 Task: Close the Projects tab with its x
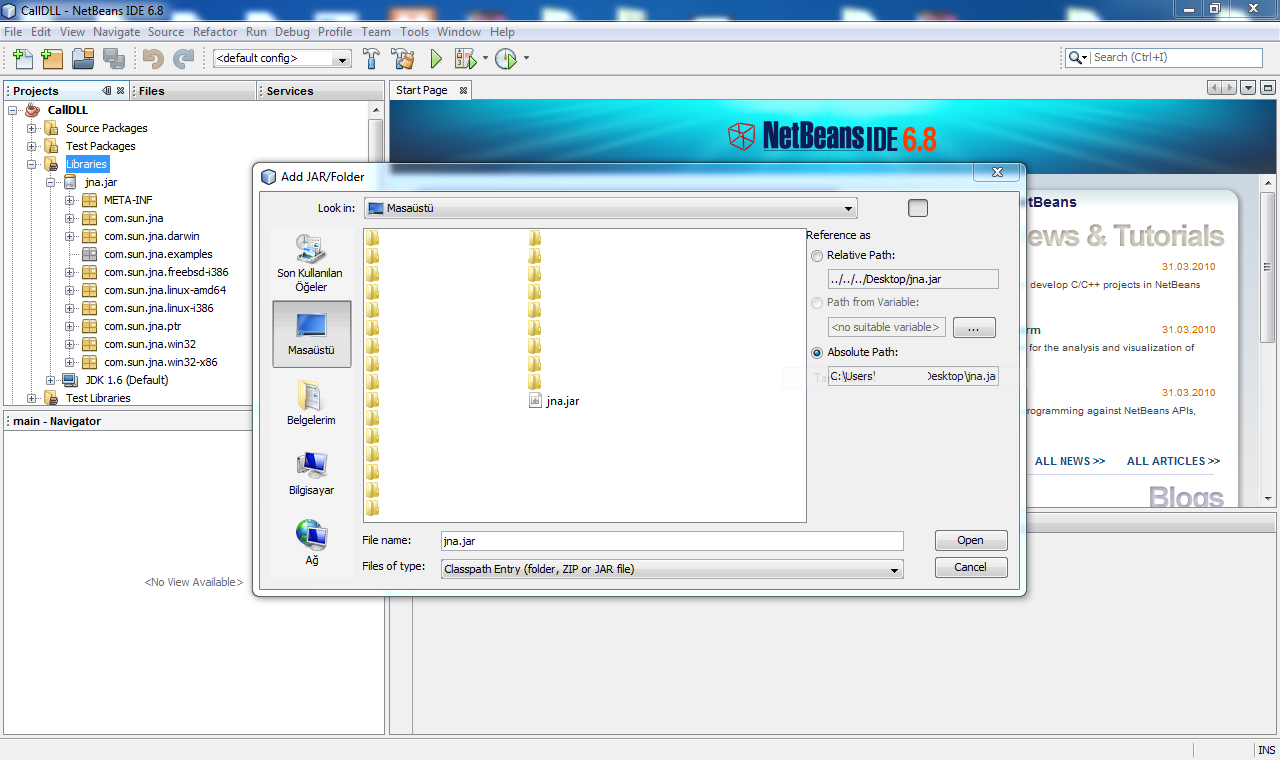pyautogui.click(x=120, y=90)
